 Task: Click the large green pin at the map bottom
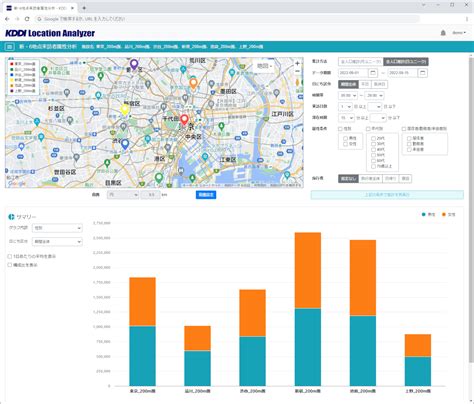[159, 178]
